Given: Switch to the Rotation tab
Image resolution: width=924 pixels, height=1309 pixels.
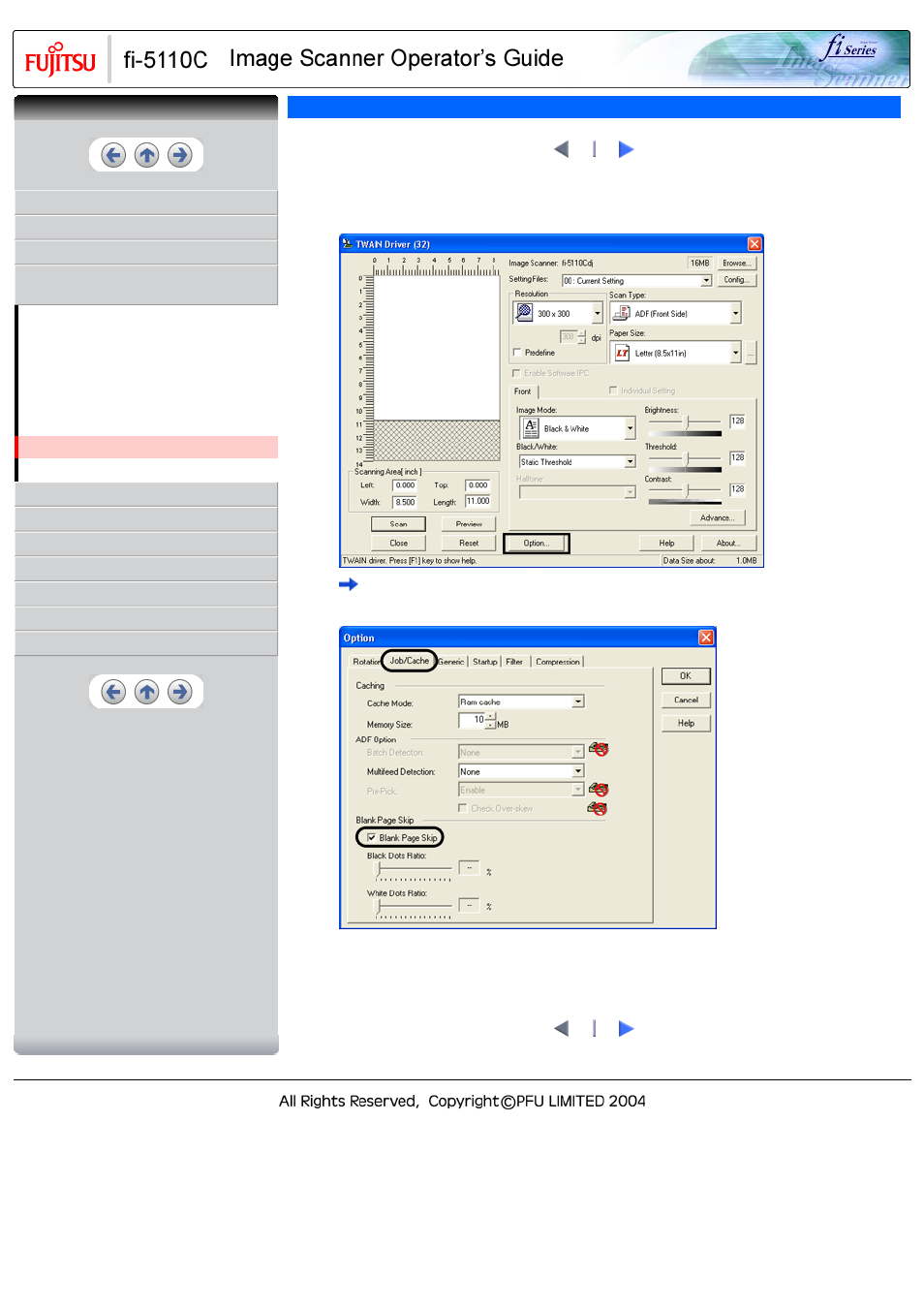Looking at the screenshot, I should 366,662.
